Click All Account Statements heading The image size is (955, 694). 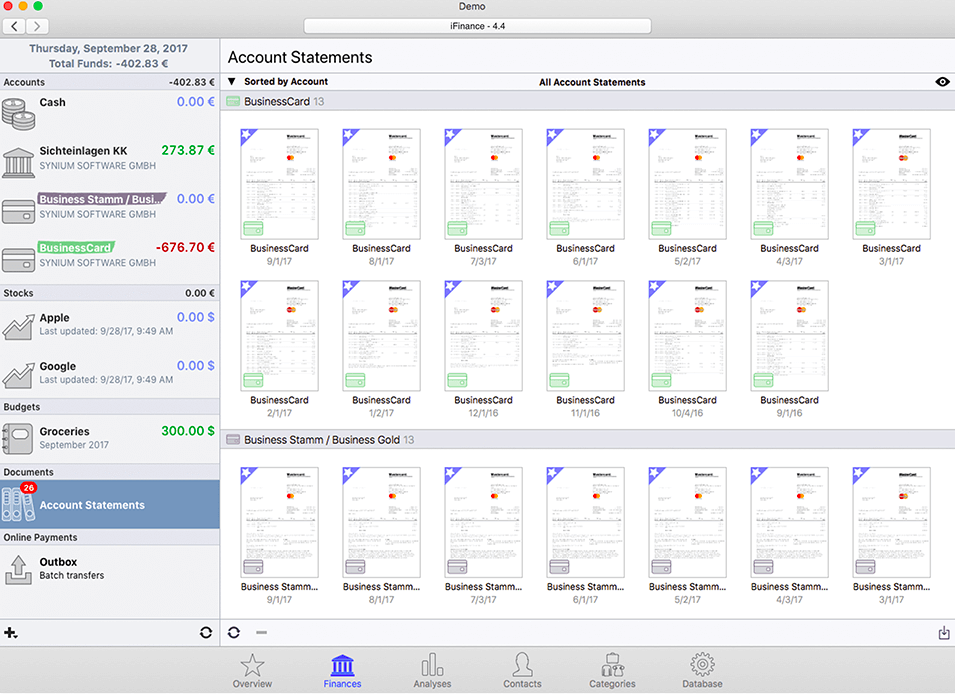[592, 82]
